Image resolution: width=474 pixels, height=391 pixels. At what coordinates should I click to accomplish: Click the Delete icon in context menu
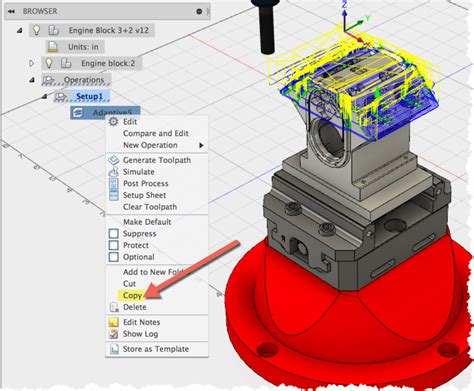[114, 307]
